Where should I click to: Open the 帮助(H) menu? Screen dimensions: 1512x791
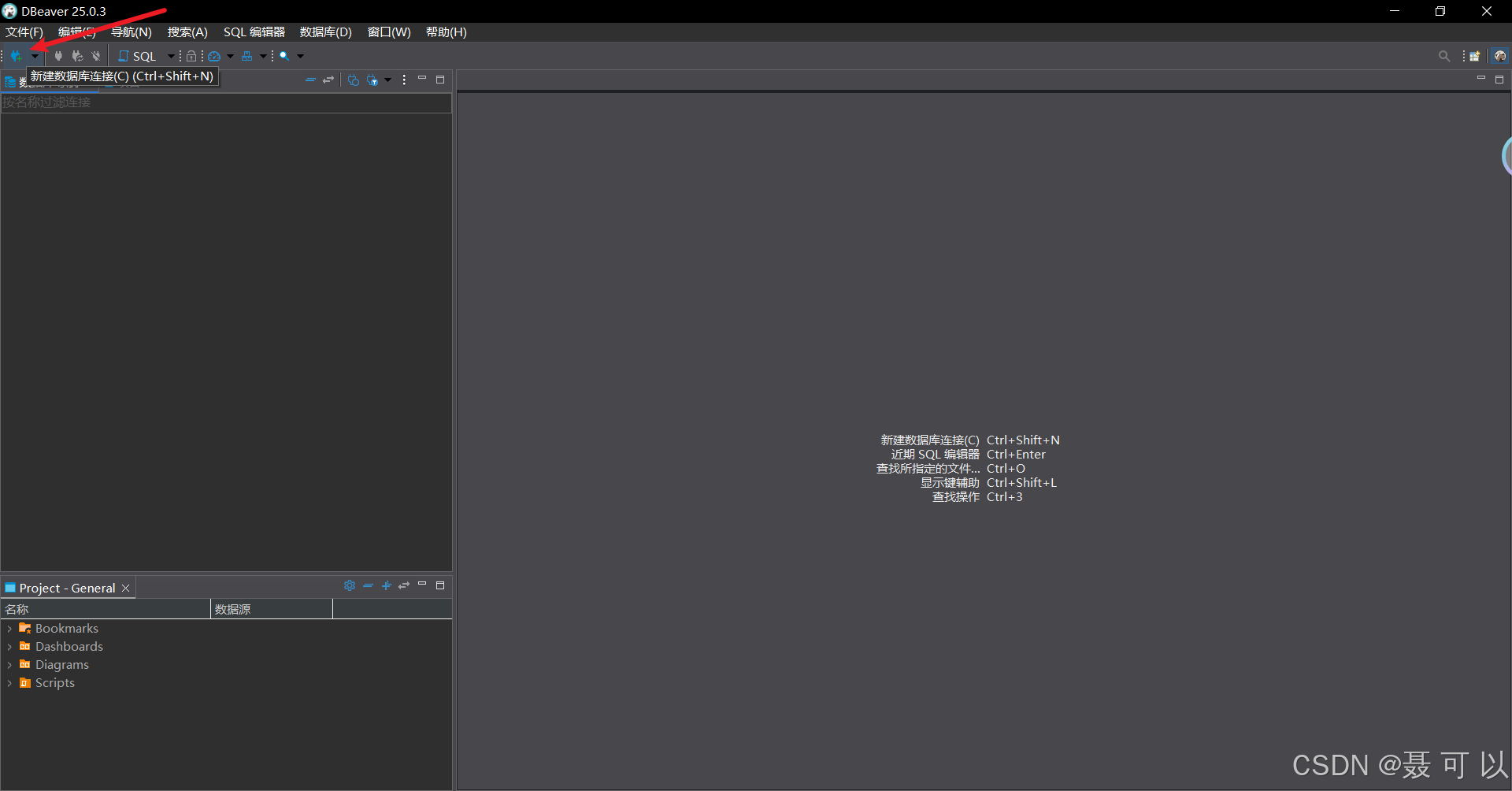[x=447, y=32]
